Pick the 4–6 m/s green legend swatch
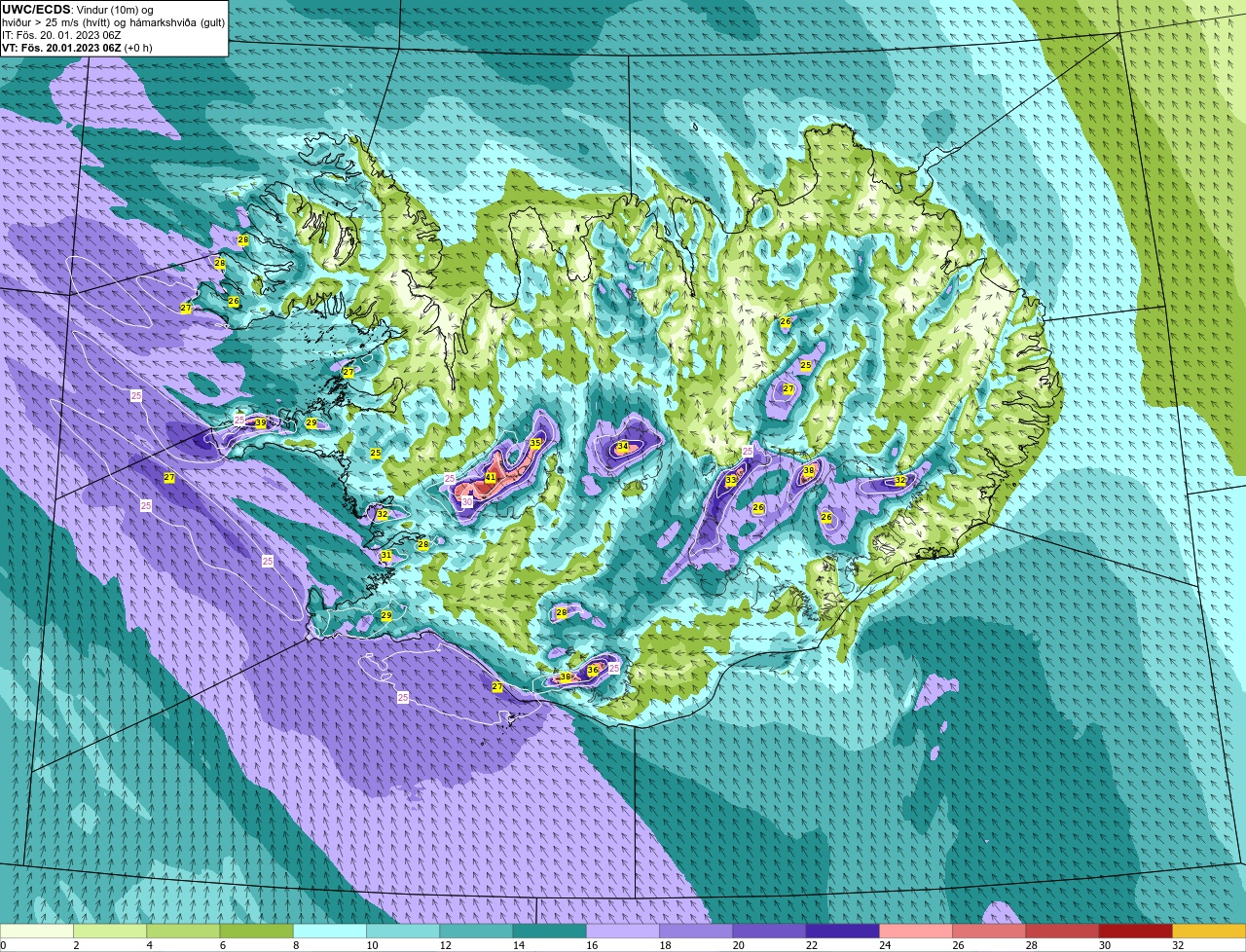Viewport: 1246px width, 952px height. pyautogui.click(x=183, y=931)
